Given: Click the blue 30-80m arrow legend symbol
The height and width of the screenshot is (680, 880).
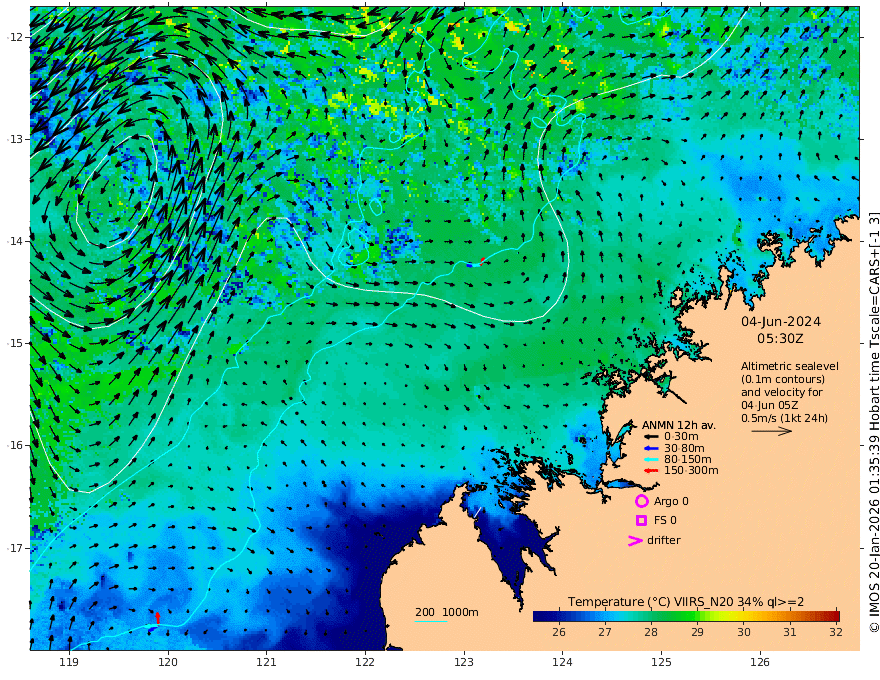Looking at the screenshot, I should pyautogui.click(x=651, y=448).
